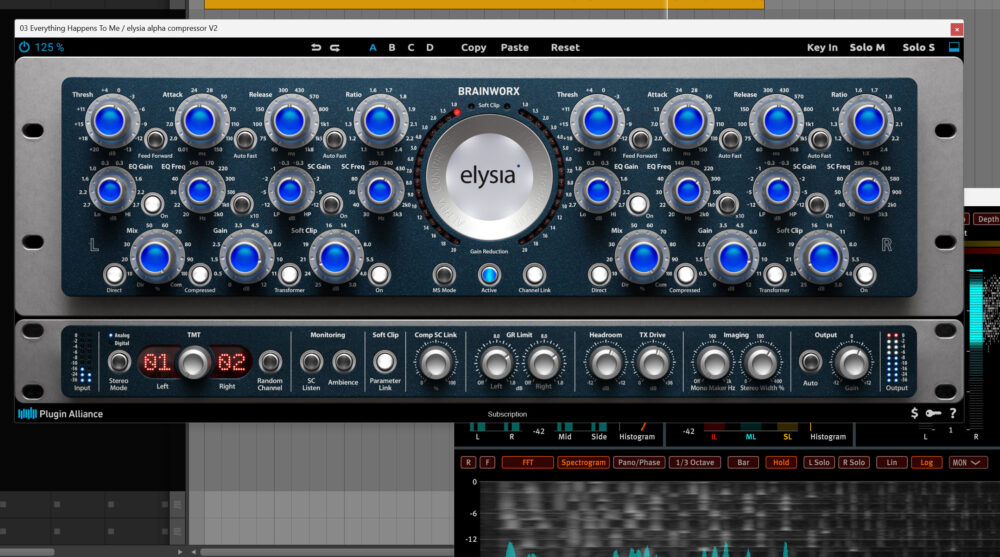Screen dimensions: 1000x557
Task: Select preset bank B
Action: click(392, 47)
